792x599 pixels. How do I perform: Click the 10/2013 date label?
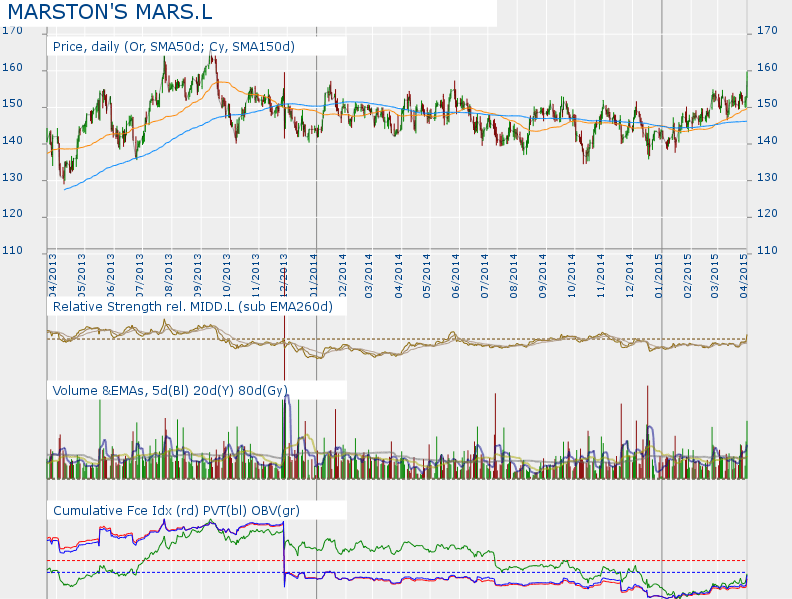click(x=226, y=276)
